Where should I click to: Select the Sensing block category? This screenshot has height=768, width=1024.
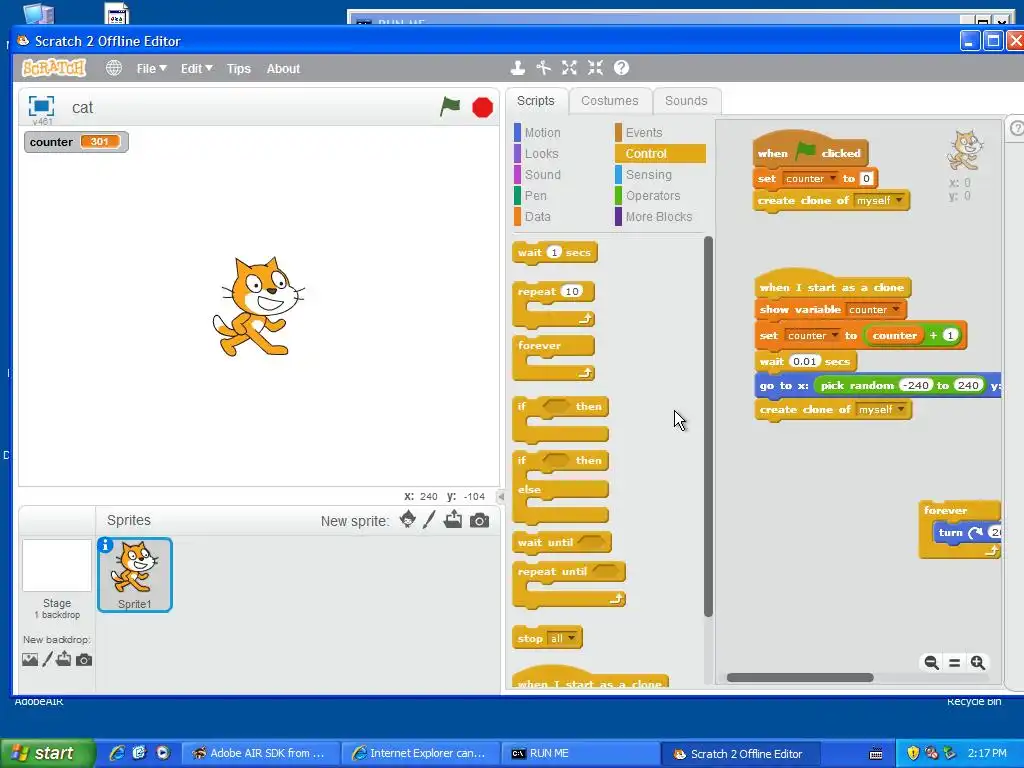pos(648,174)
